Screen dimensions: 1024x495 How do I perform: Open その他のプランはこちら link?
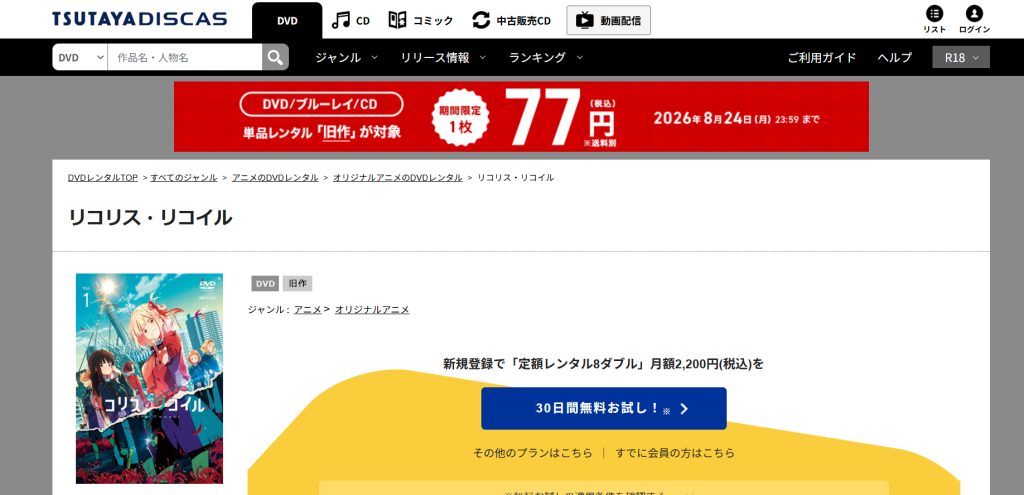click(533, 453)
